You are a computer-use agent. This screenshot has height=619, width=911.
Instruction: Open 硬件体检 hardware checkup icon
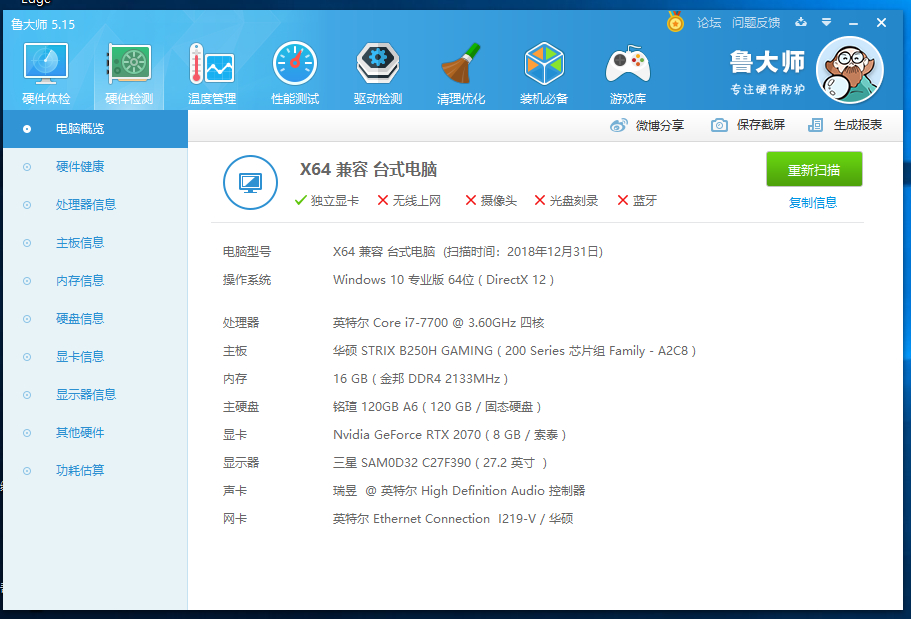click(46, 64)
